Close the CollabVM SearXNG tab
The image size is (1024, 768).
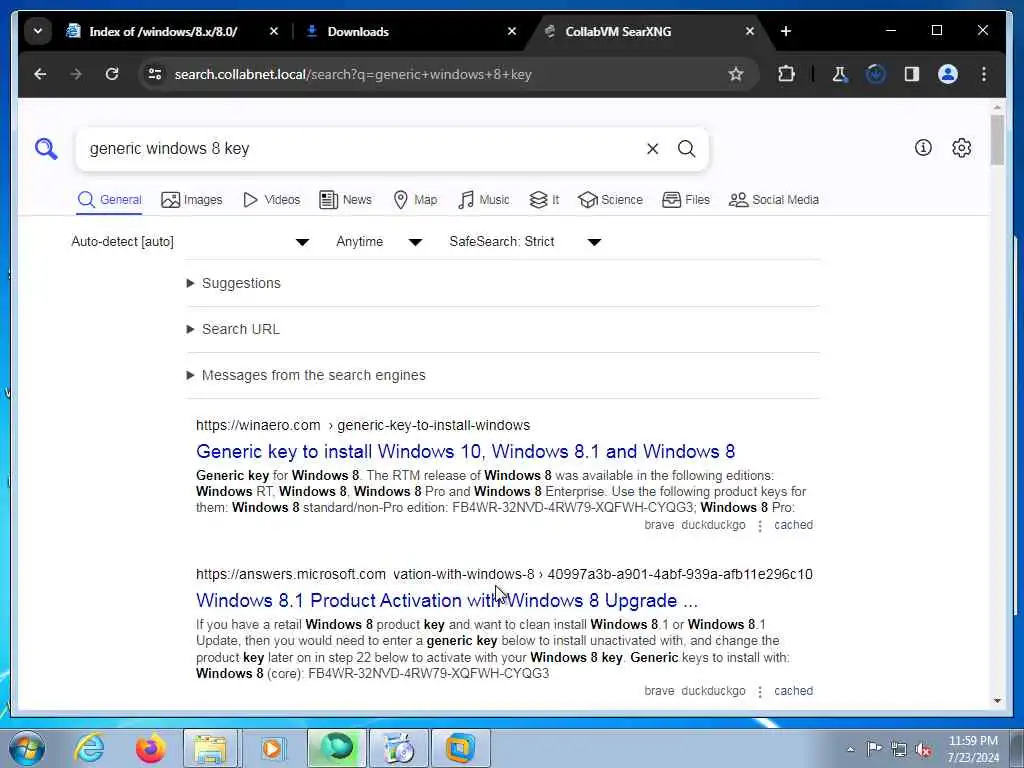tap(750, 31)
